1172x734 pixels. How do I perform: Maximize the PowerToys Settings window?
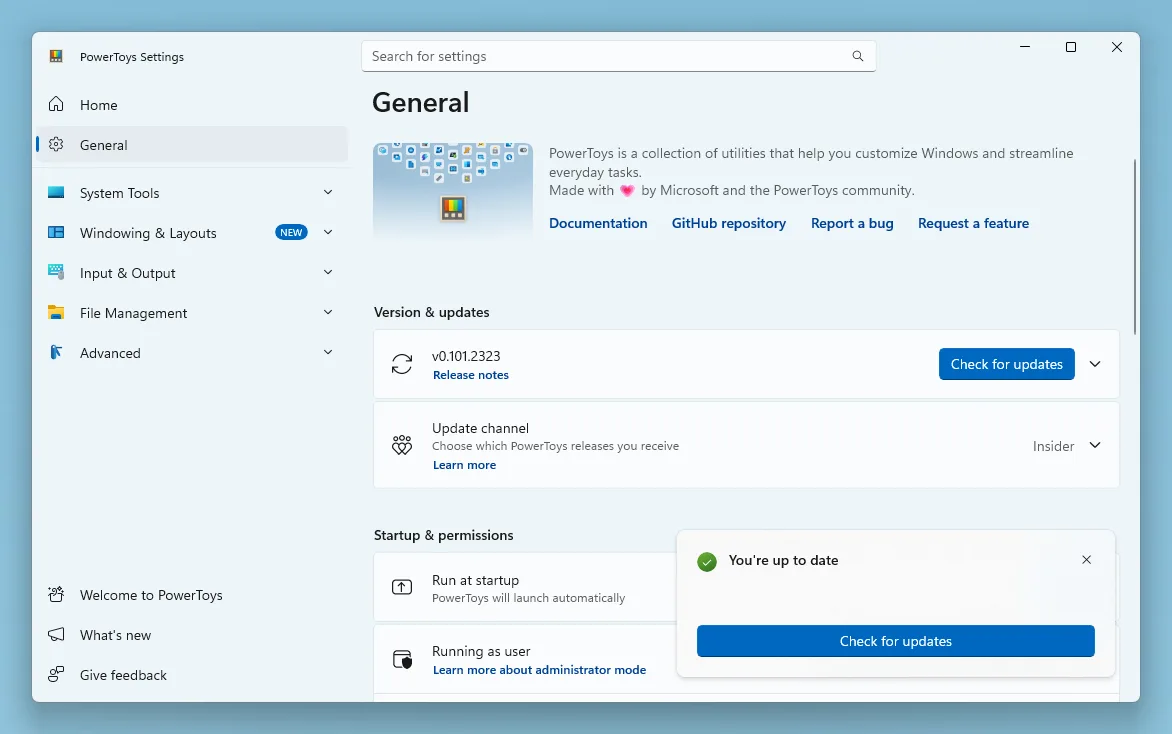[x=1070, y=47]
